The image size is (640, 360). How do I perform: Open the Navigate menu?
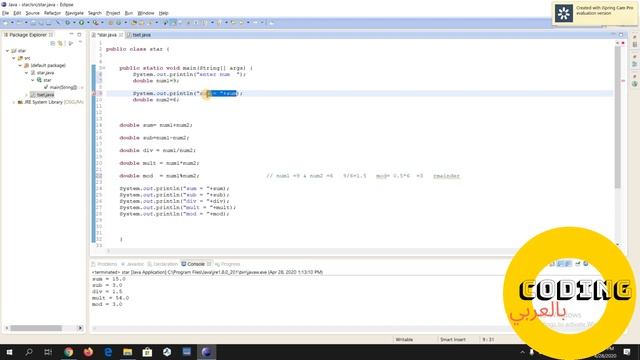(x=74, y=13)
